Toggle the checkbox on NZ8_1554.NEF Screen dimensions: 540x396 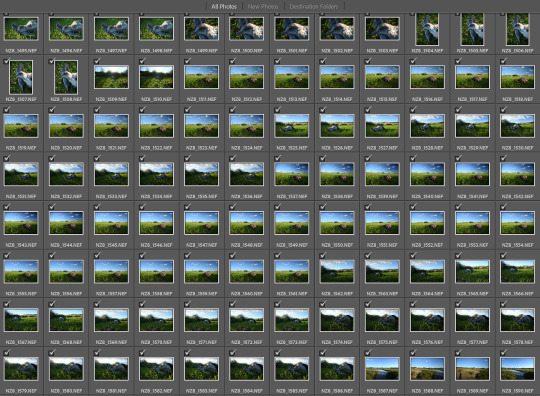point(503,207)
